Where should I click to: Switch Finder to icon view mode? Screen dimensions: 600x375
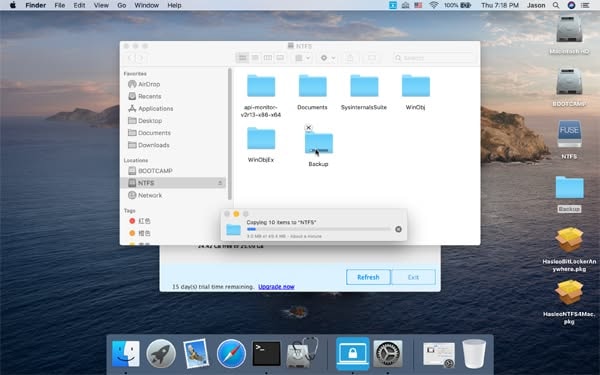pos(242,58)
